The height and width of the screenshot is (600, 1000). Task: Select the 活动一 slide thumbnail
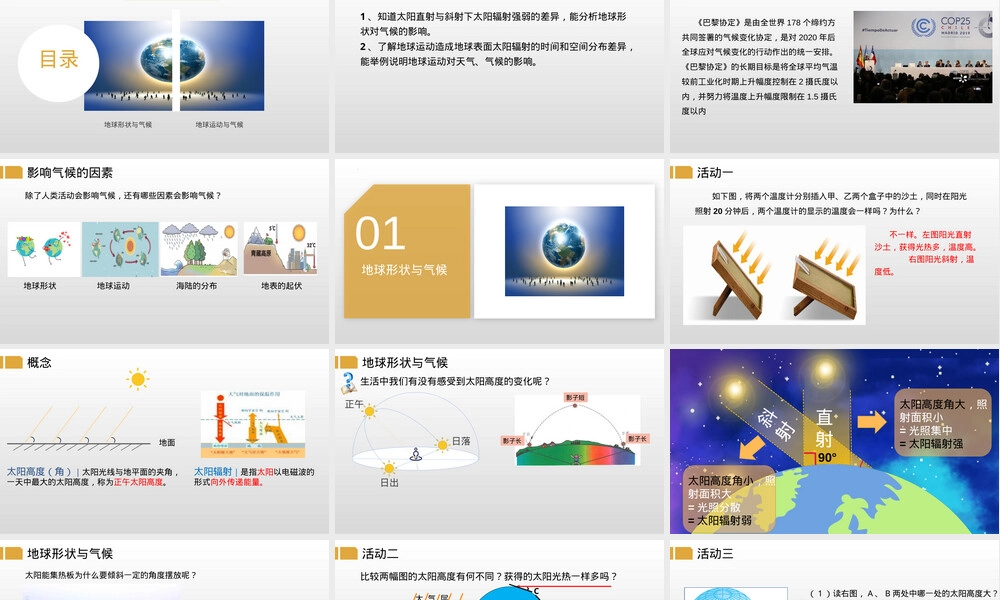click(835, 251)
